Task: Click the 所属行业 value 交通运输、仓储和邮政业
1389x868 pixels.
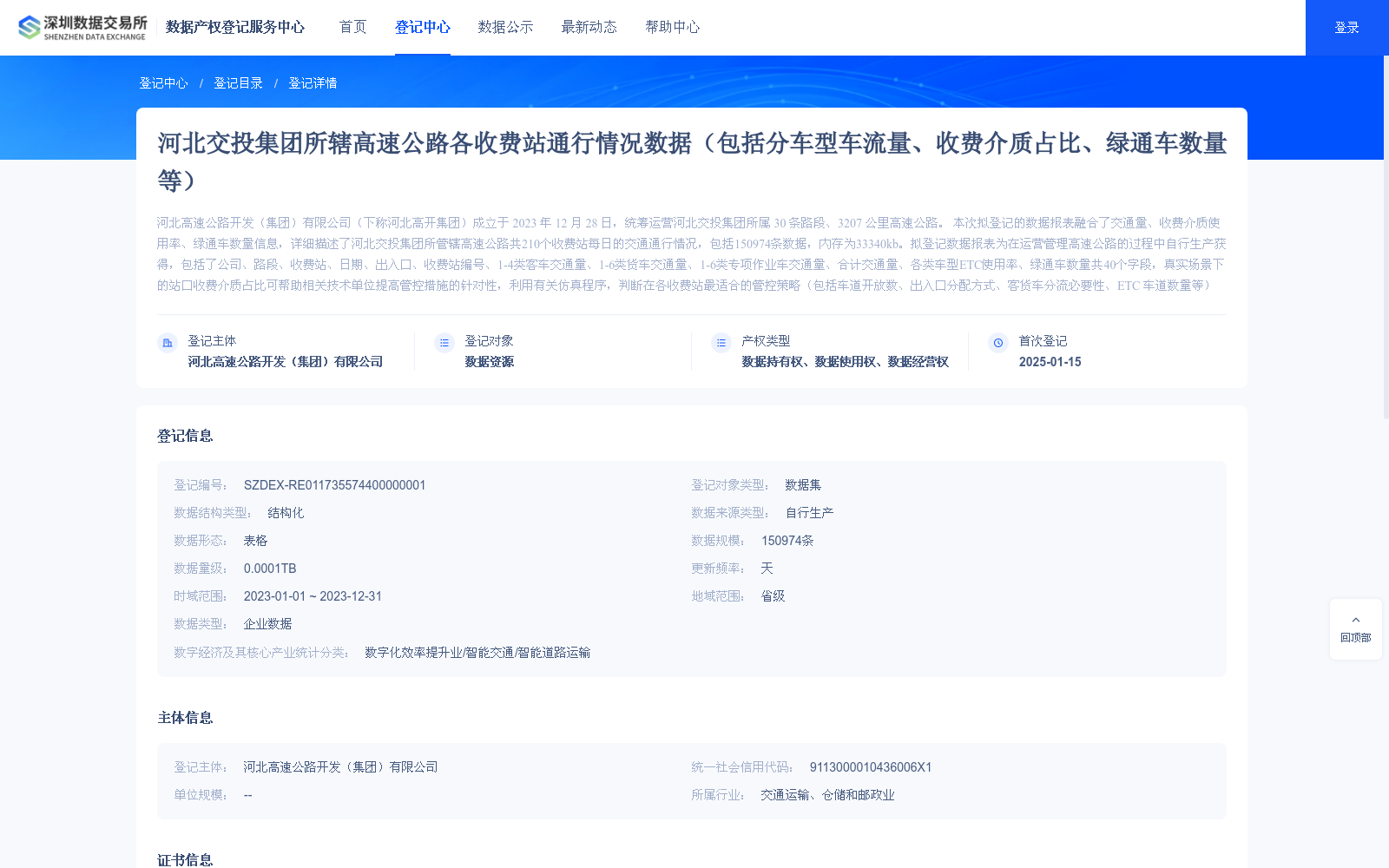Action: point(827,795)
